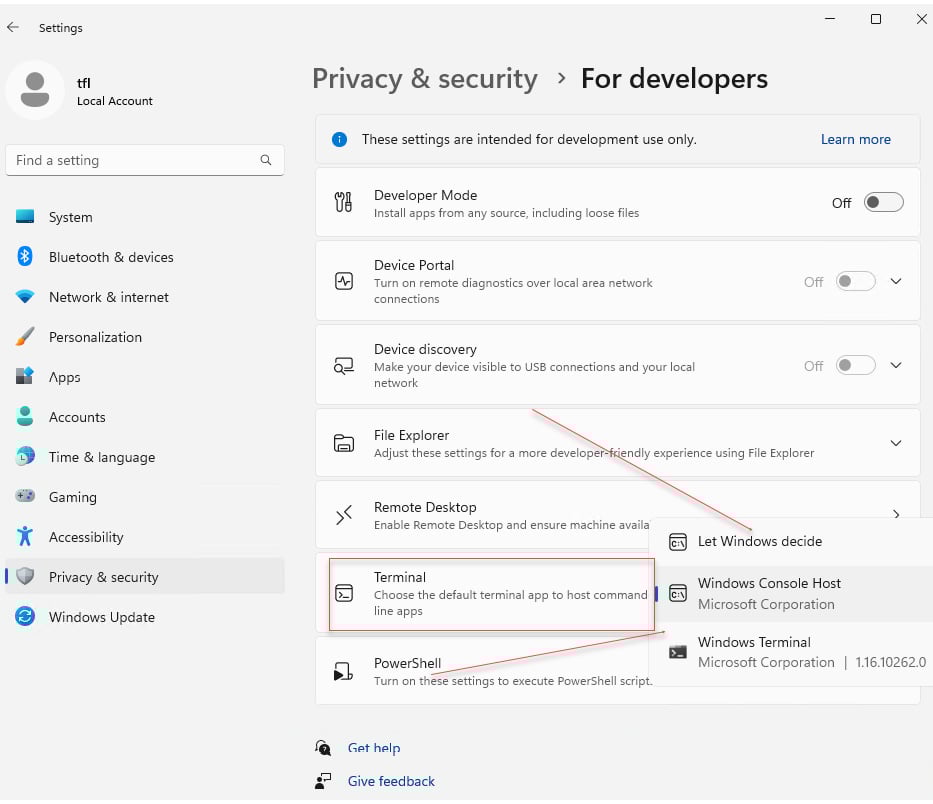Viewport: 933px width, 804px height.
Task: Click the Apps icon in sidebar
Action: (x=25, y=376)
